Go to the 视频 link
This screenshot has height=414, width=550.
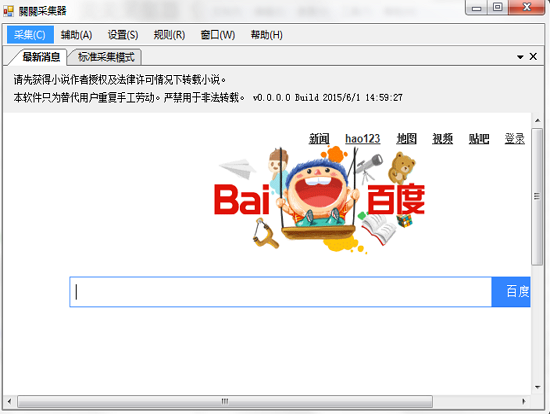(x=443, y=139)
